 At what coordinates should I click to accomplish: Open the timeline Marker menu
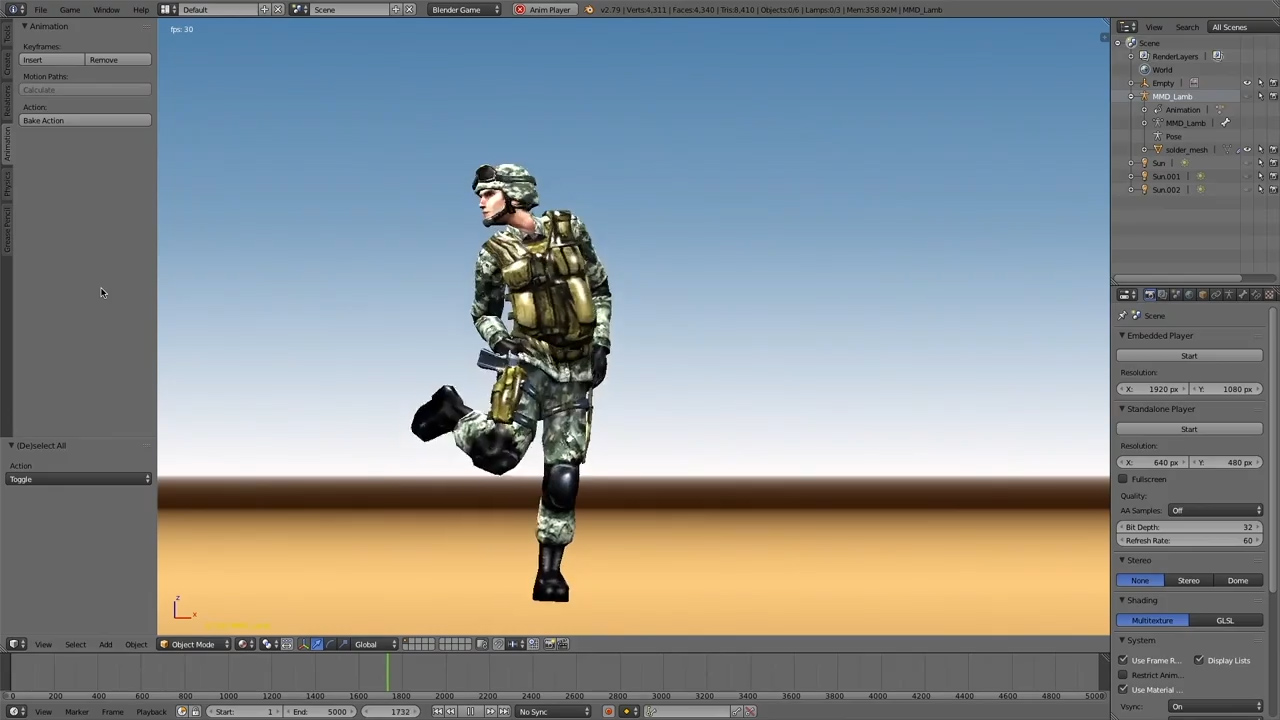(76, 712)
